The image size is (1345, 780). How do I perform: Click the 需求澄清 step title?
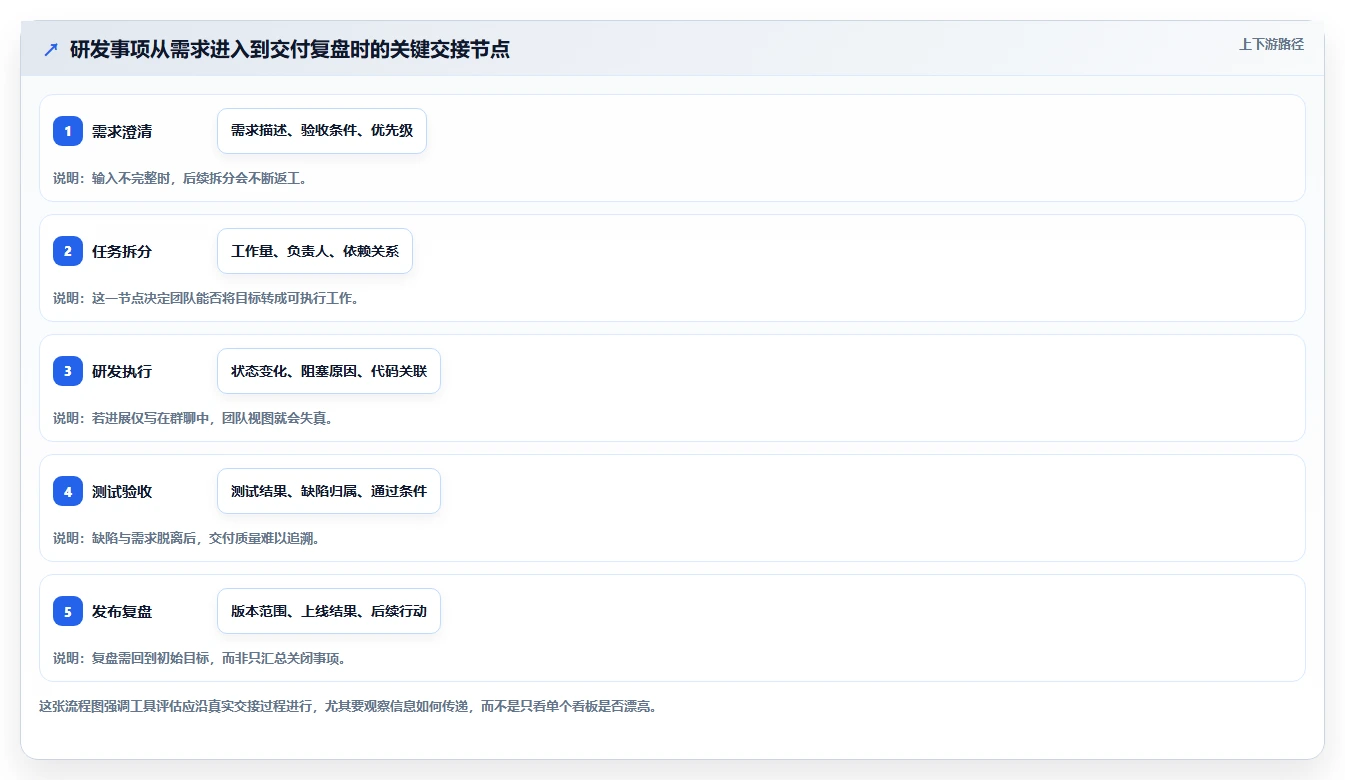coord(122,131)
